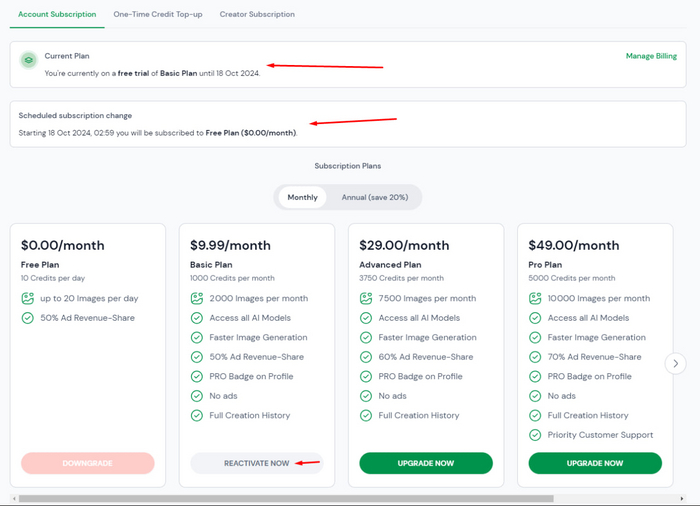
Task: Click the Current Plan layers icon
Action: (x=29, y=61)
